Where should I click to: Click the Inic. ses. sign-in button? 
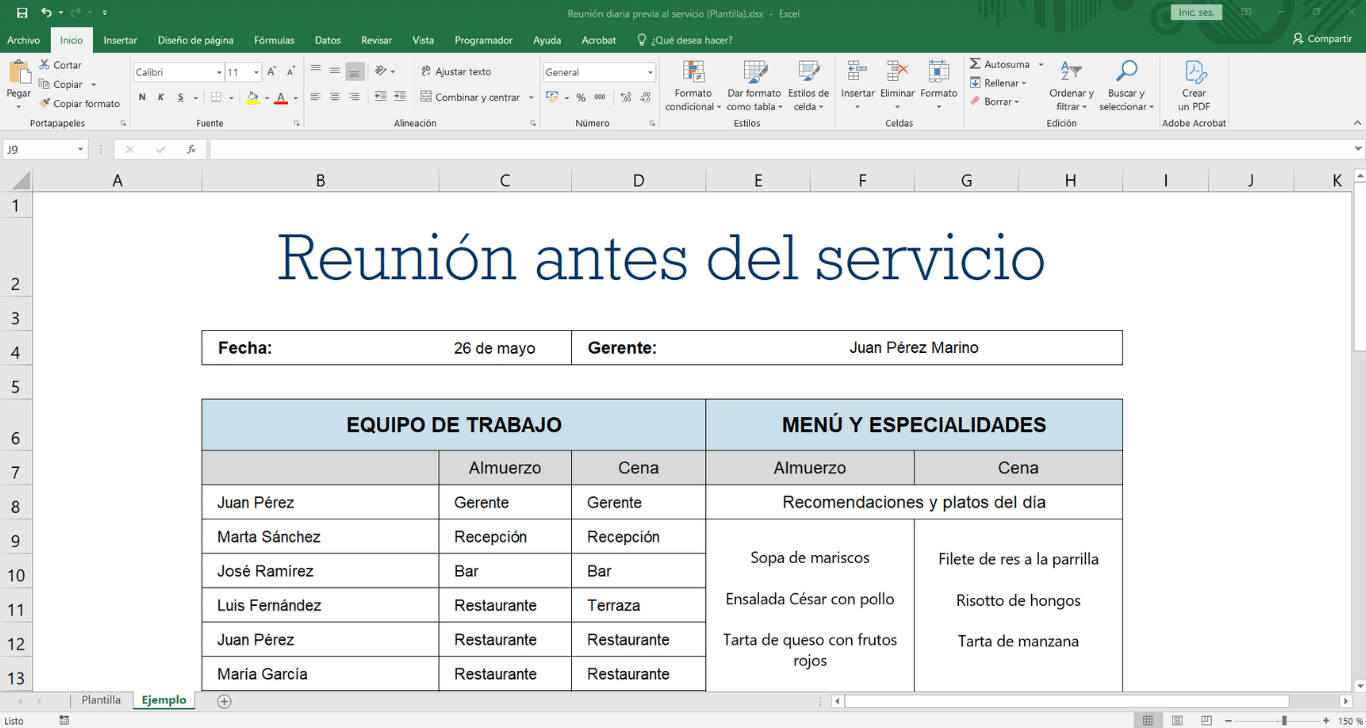[1196, 13]
